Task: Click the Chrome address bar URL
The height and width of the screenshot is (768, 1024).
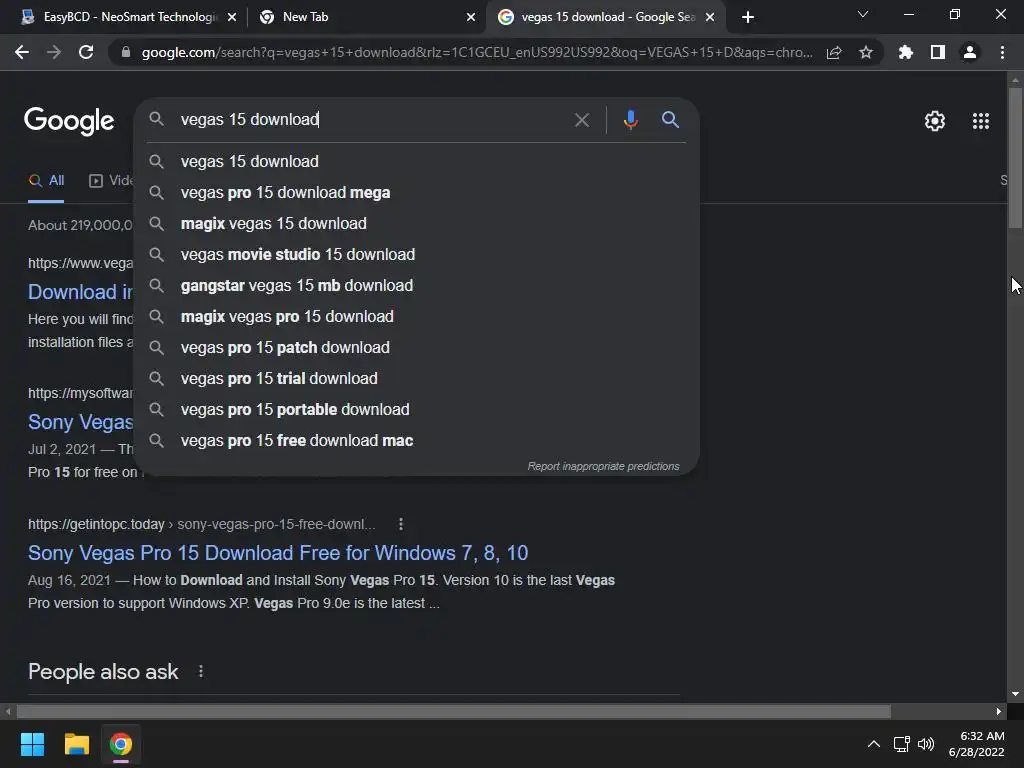Action: tap(477, 52)
